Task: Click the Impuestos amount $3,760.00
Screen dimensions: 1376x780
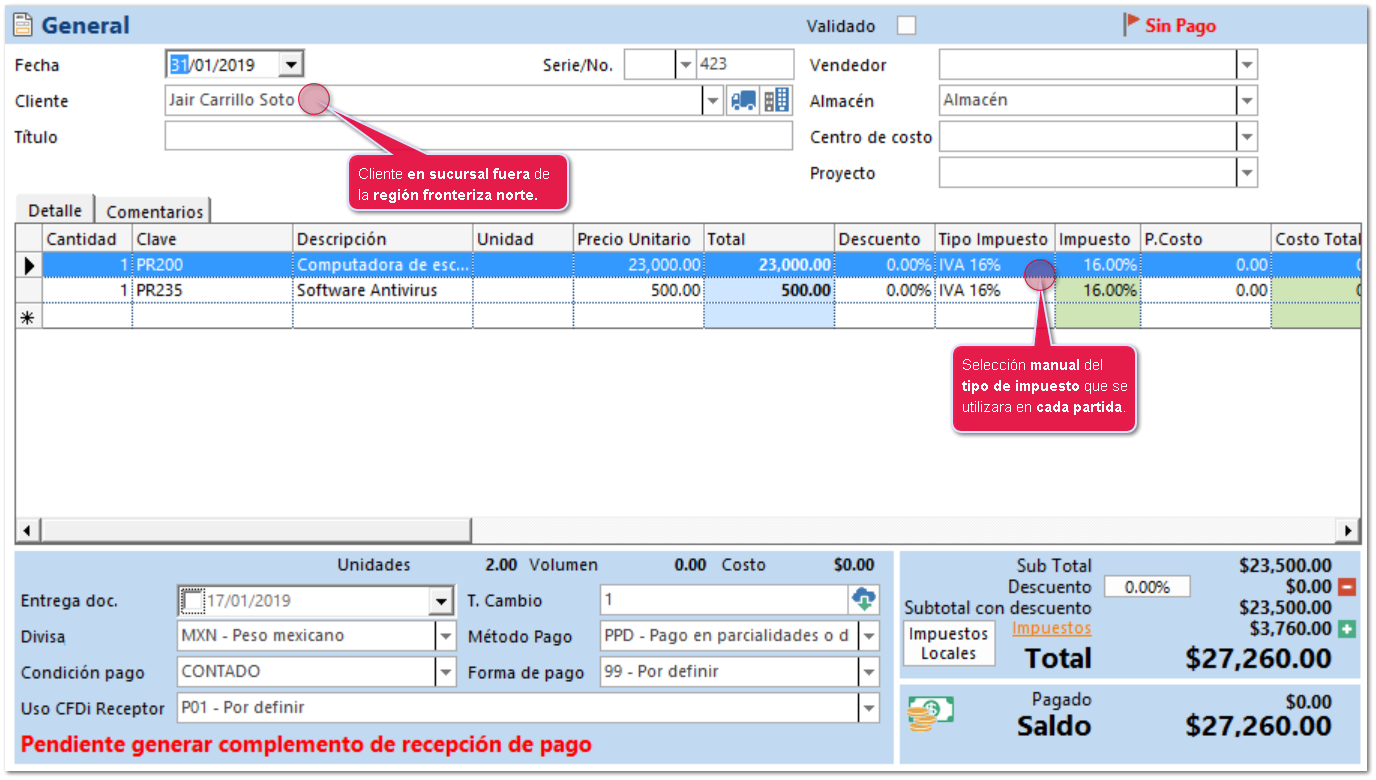Action: point(1291,629)
